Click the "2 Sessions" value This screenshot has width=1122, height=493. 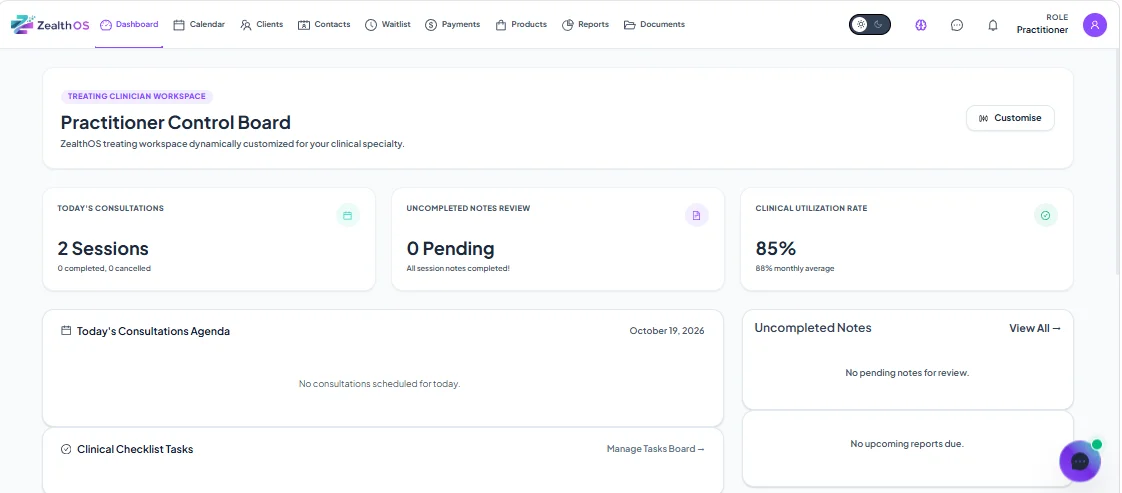click(103, 249)
